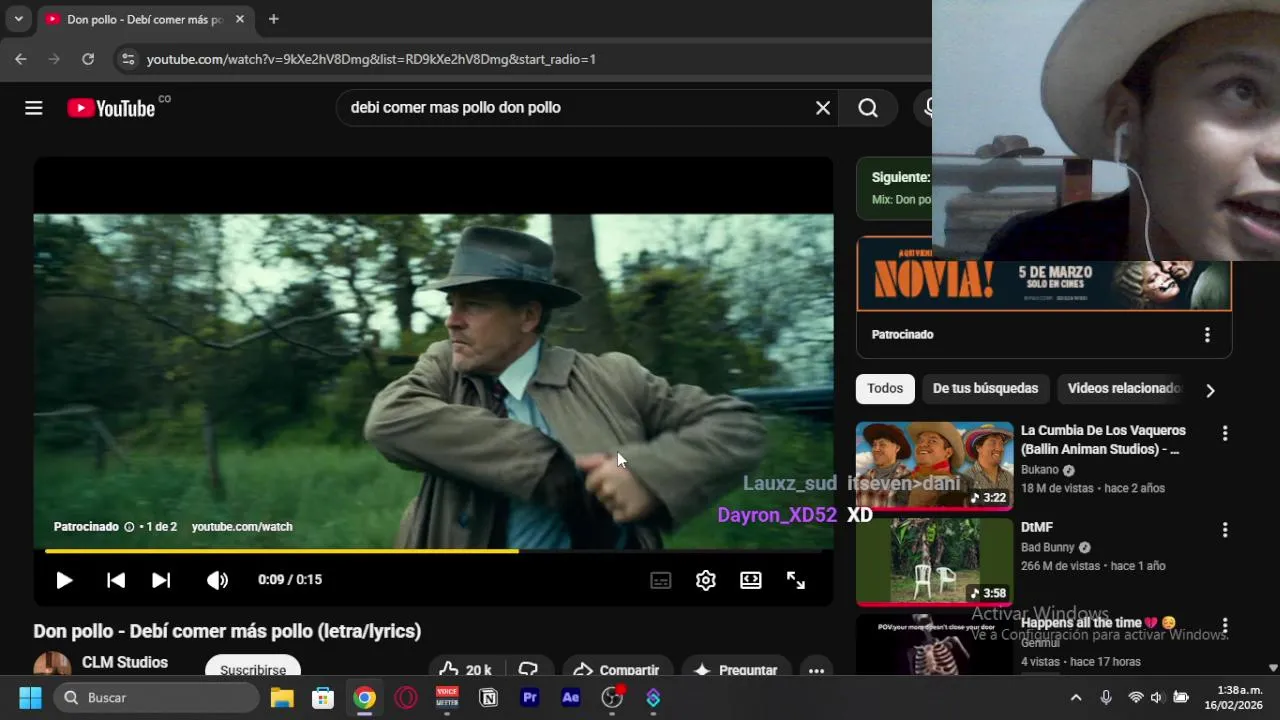Switch the video to fullscreen

pyautogui.click(x=796, y=580)
